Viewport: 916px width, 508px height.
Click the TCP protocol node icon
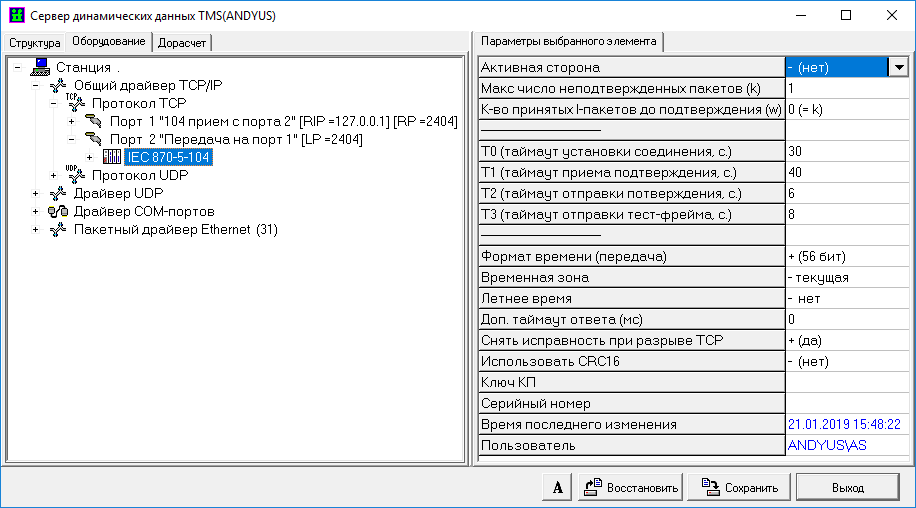pos(76,102)
